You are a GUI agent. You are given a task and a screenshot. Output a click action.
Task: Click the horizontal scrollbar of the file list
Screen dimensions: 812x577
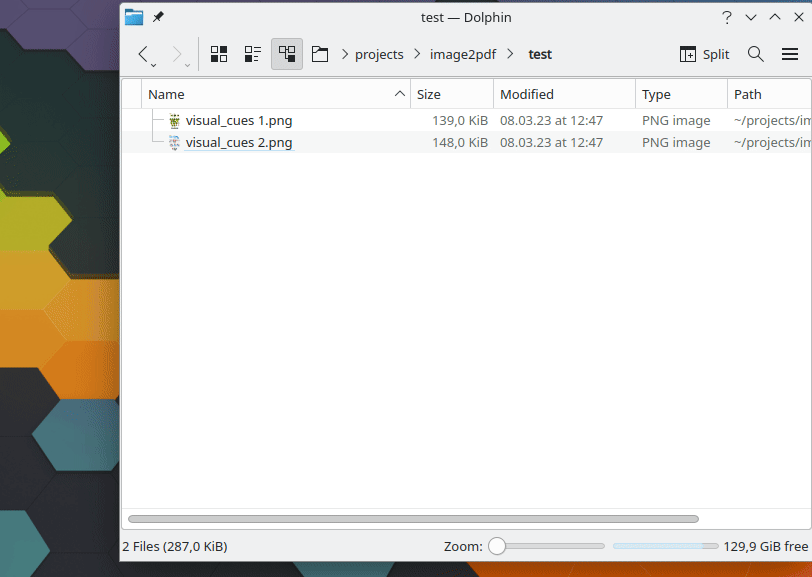point(413,519)
